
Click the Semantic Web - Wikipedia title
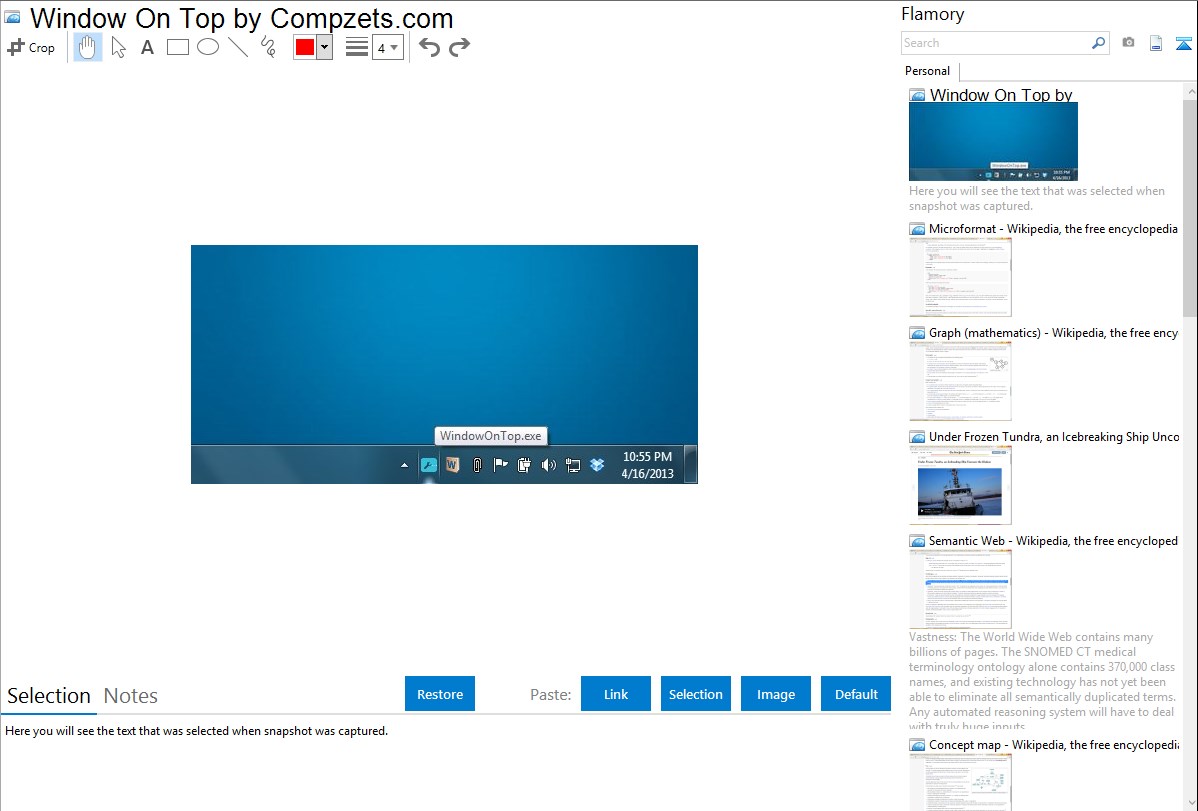coord(1053,540)
